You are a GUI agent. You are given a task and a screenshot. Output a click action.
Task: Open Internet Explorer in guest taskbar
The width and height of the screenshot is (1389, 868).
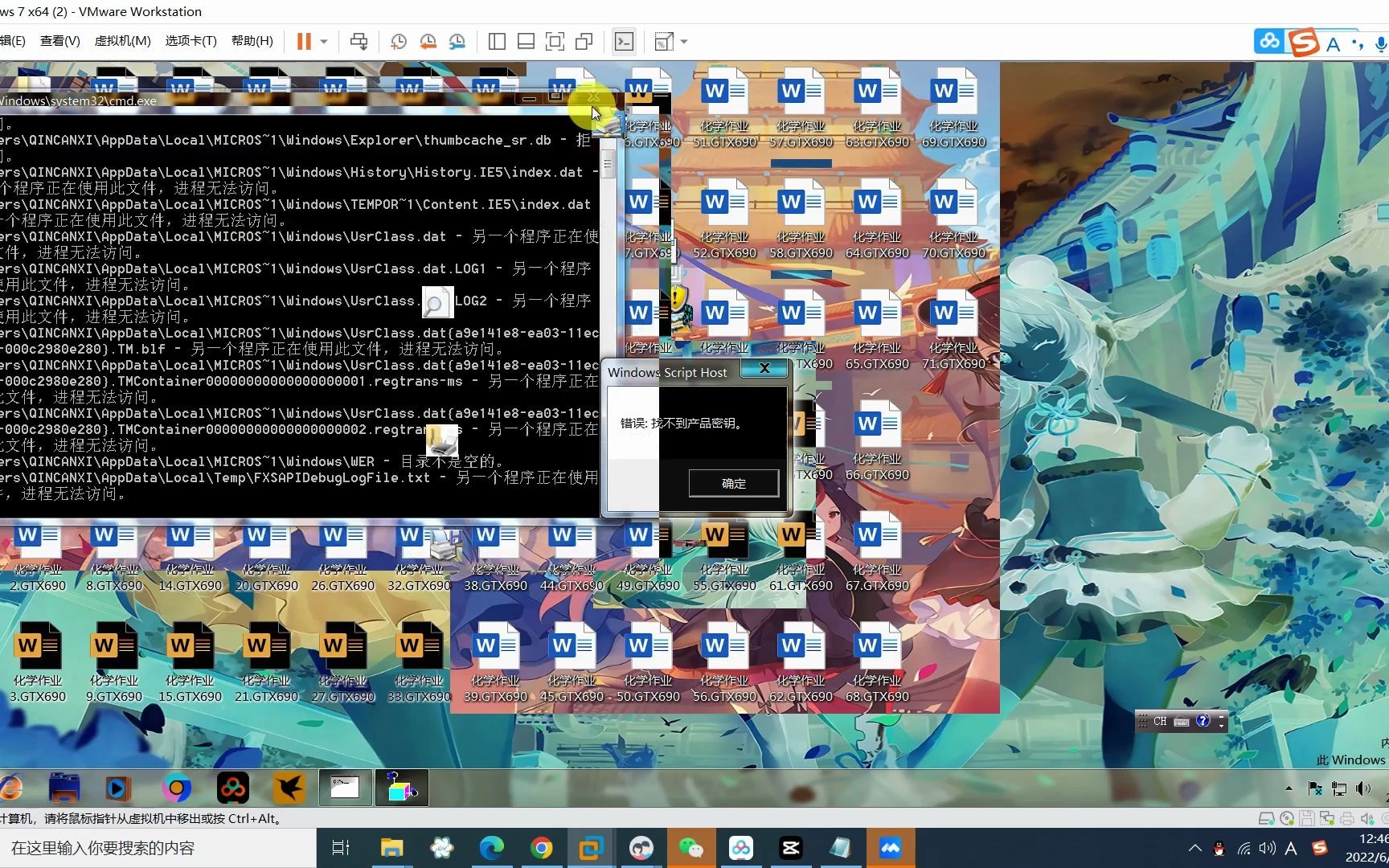coord(10,788)
